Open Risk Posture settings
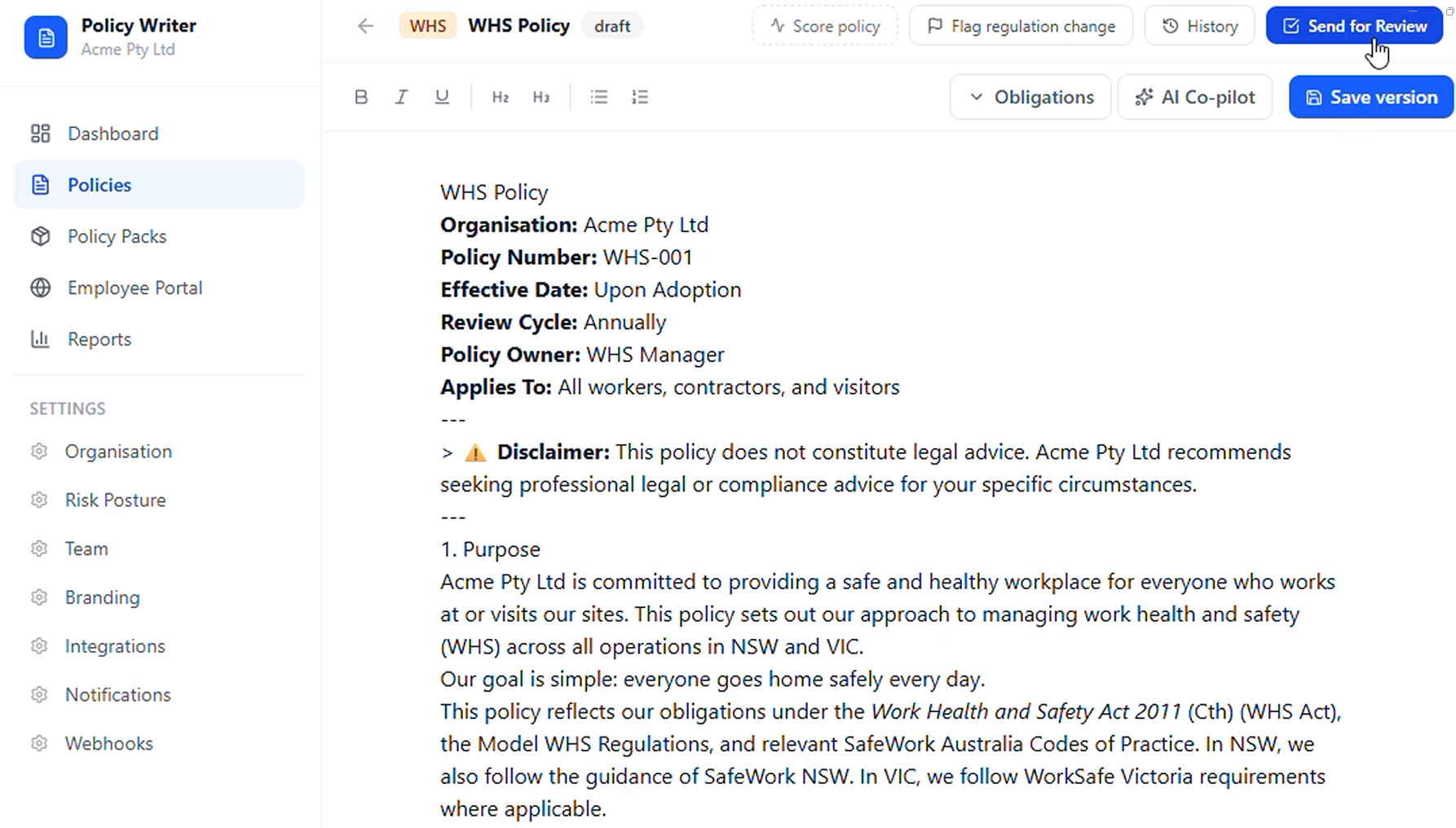Image resolution: width=1456 pixels, height=828 pixels. [159, 500]
